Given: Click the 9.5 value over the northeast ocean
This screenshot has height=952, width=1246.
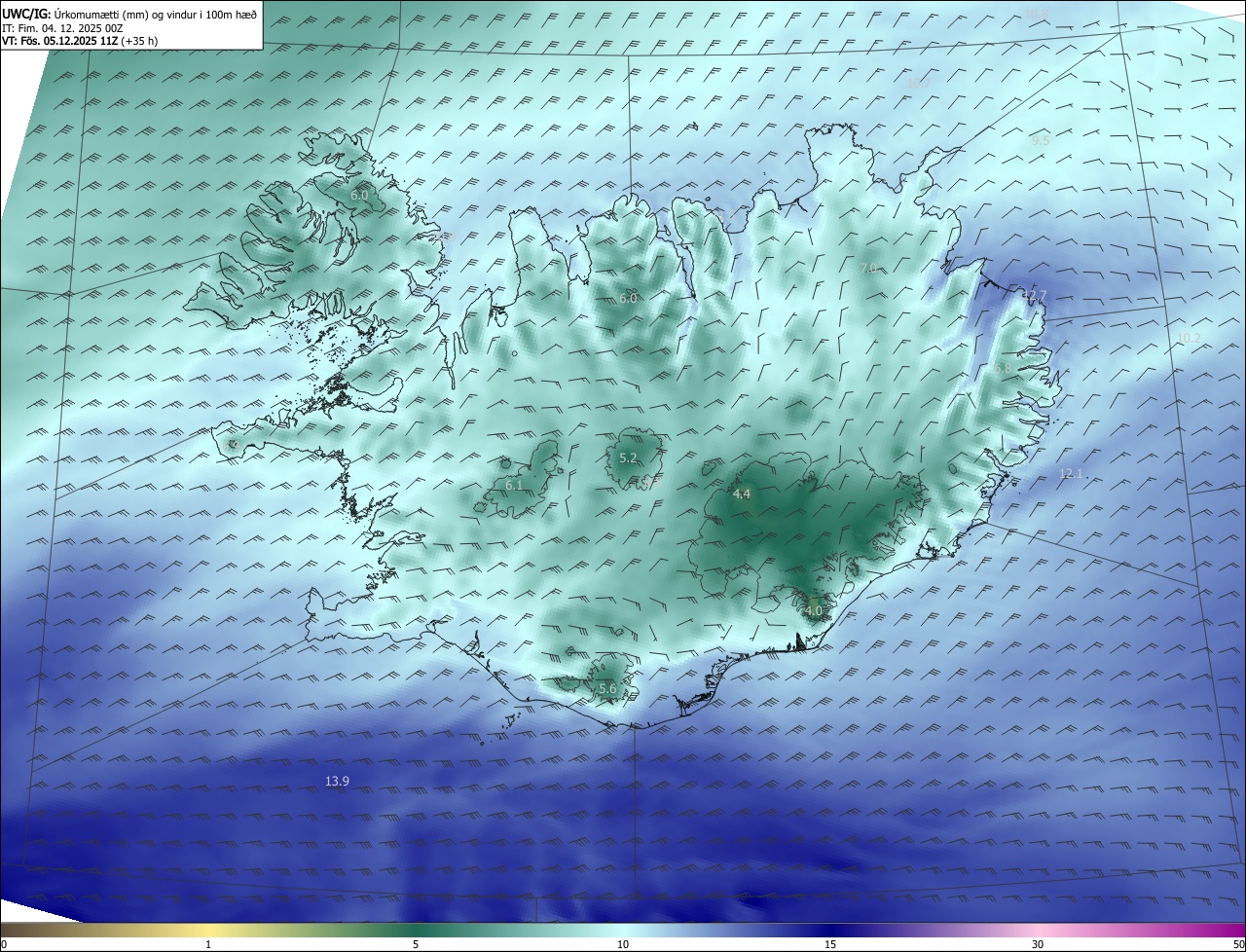Looking at the screenshot, I should (x=1041, y=140).
